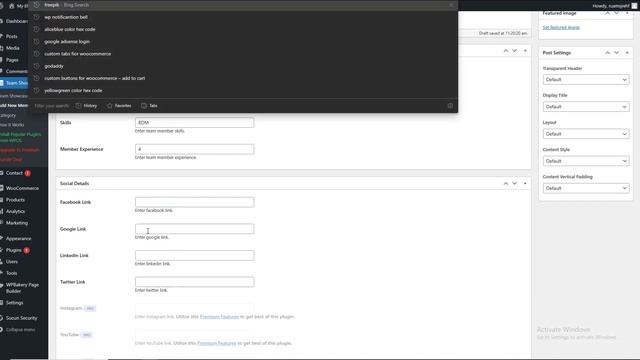Screen dimensions: 640x360
Task: Open Tools menu in sidebar
Action: [11, 273]
